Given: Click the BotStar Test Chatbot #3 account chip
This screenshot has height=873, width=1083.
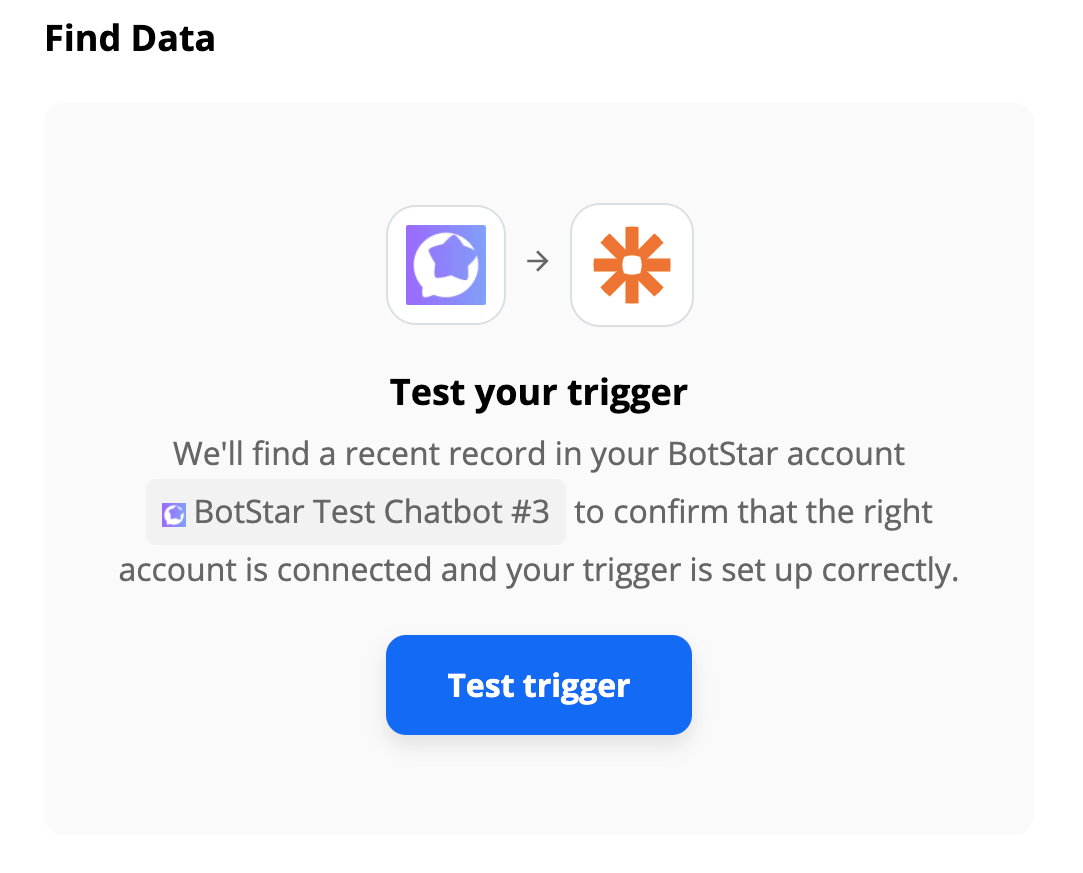Looking at the screenshot, I should tap(356, 512).
